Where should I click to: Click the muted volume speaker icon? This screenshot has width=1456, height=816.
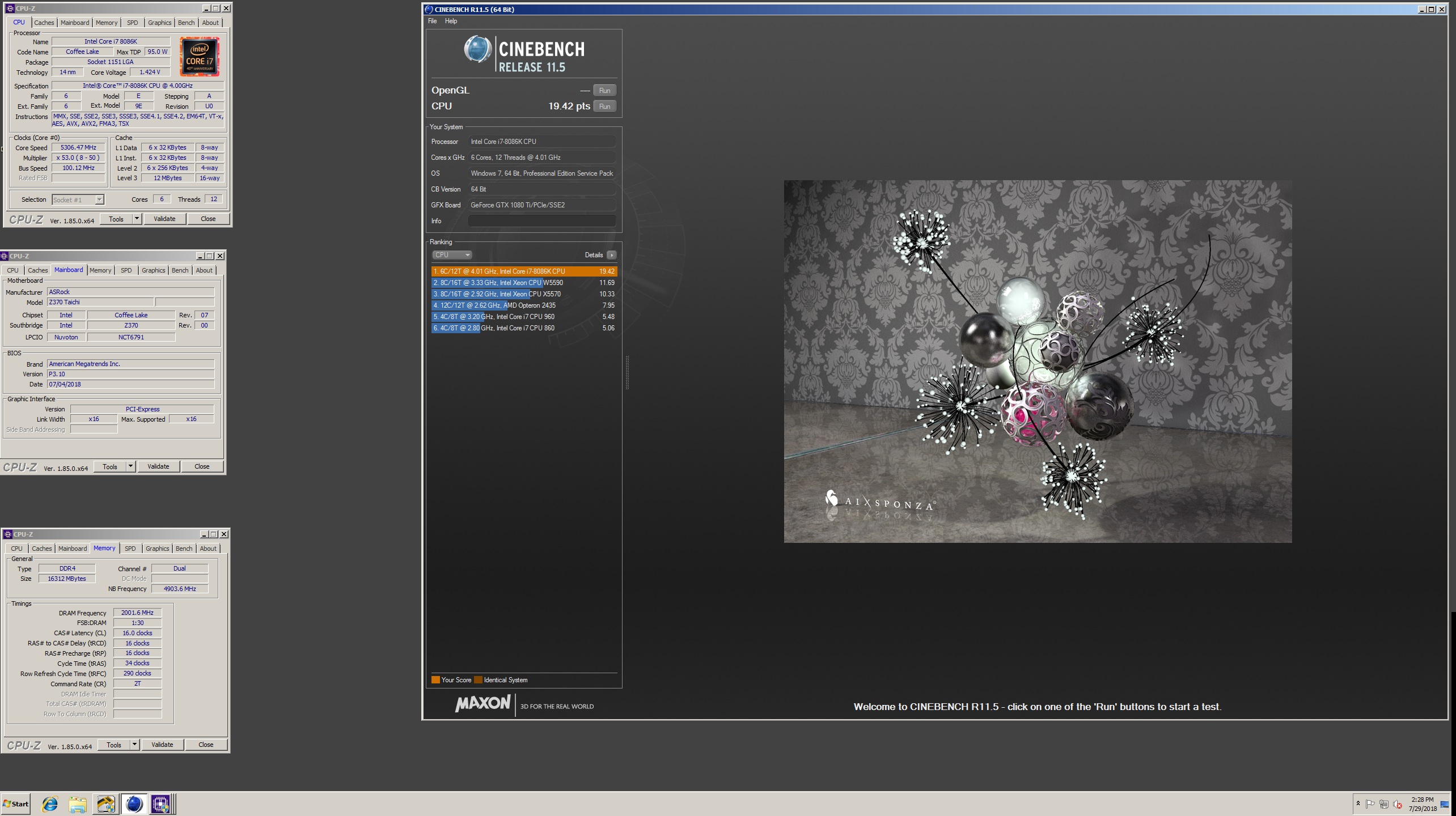[x=1398, y=804]
